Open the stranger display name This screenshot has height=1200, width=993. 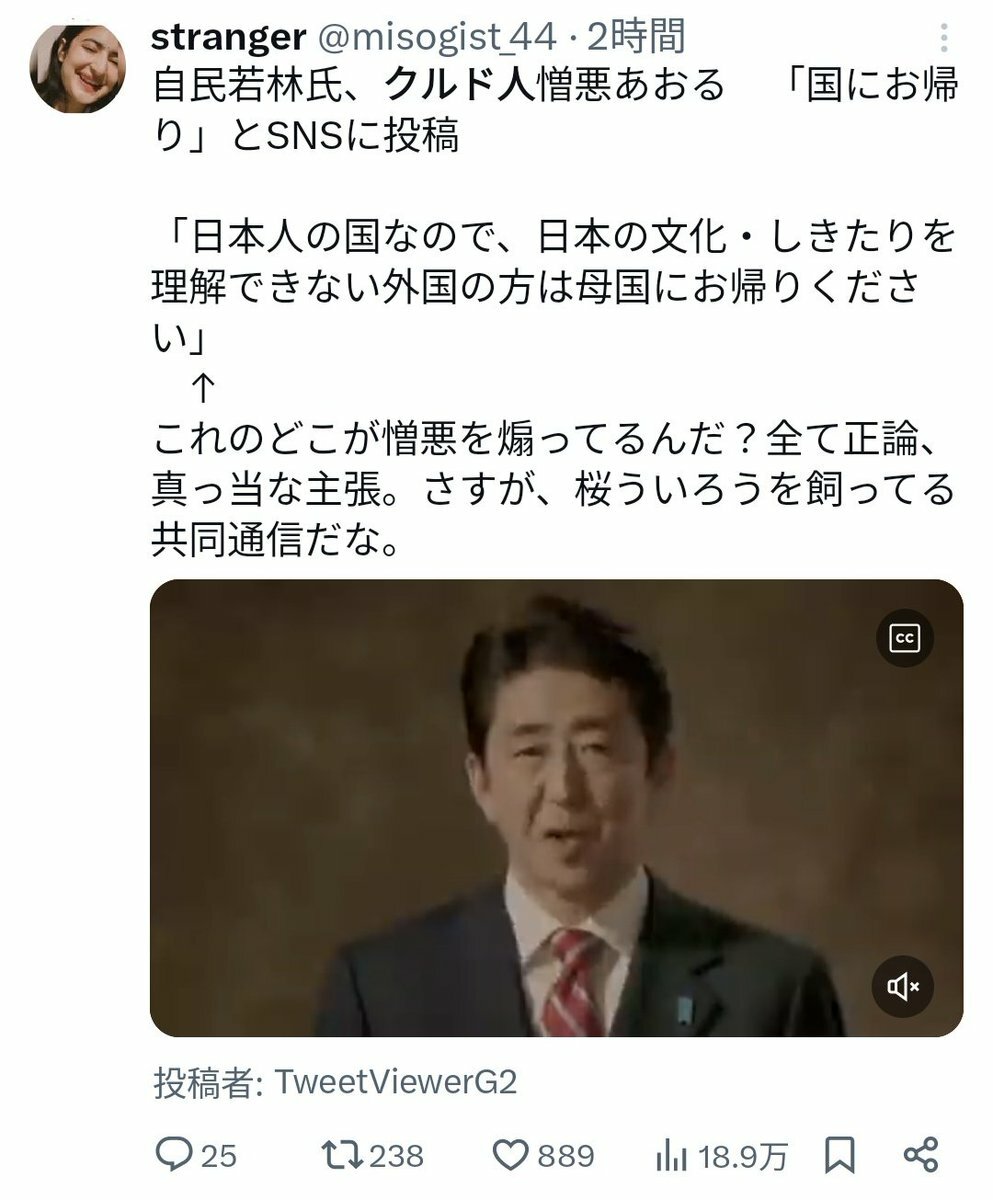(229, 37)
